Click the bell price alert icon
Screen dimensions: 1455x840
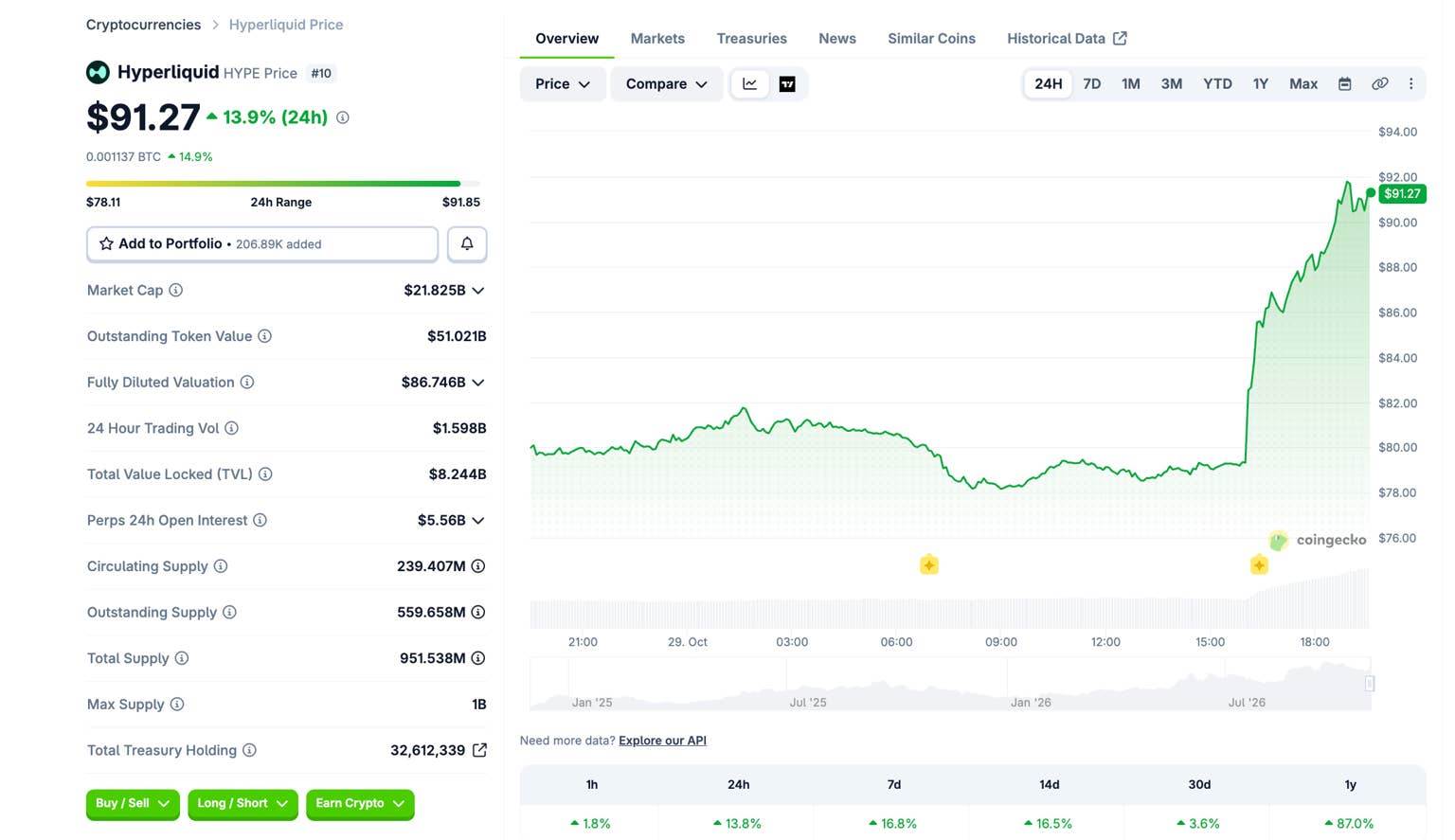tap(467, 243)
